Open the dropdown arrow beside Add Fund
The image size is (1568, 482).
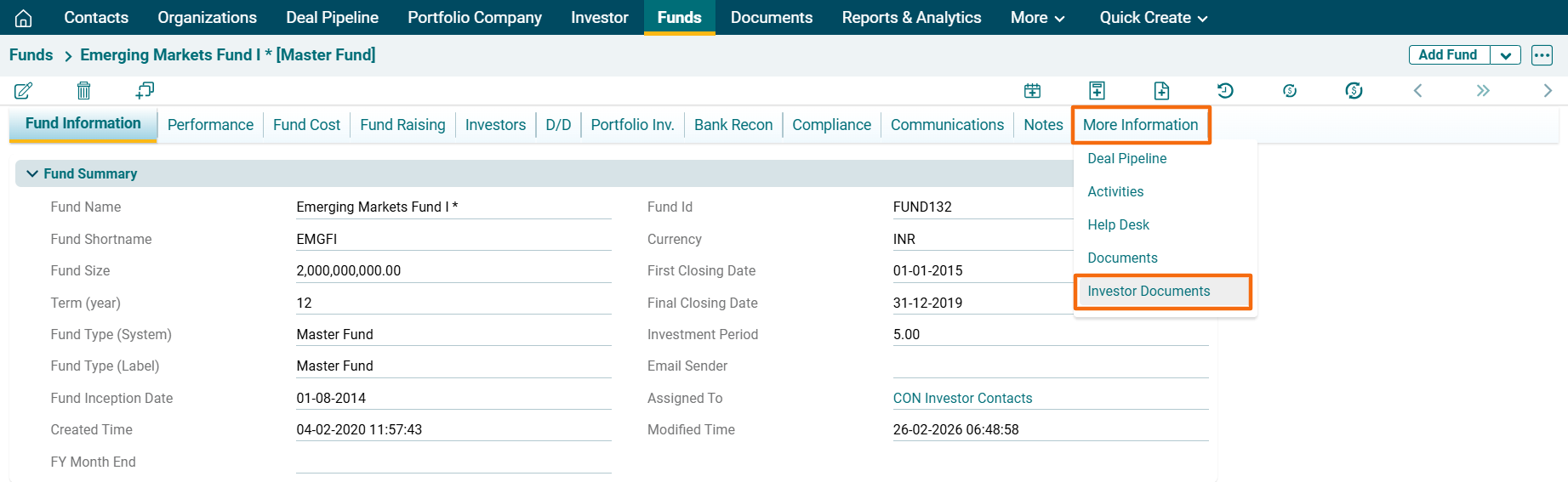click(1505, 55)
